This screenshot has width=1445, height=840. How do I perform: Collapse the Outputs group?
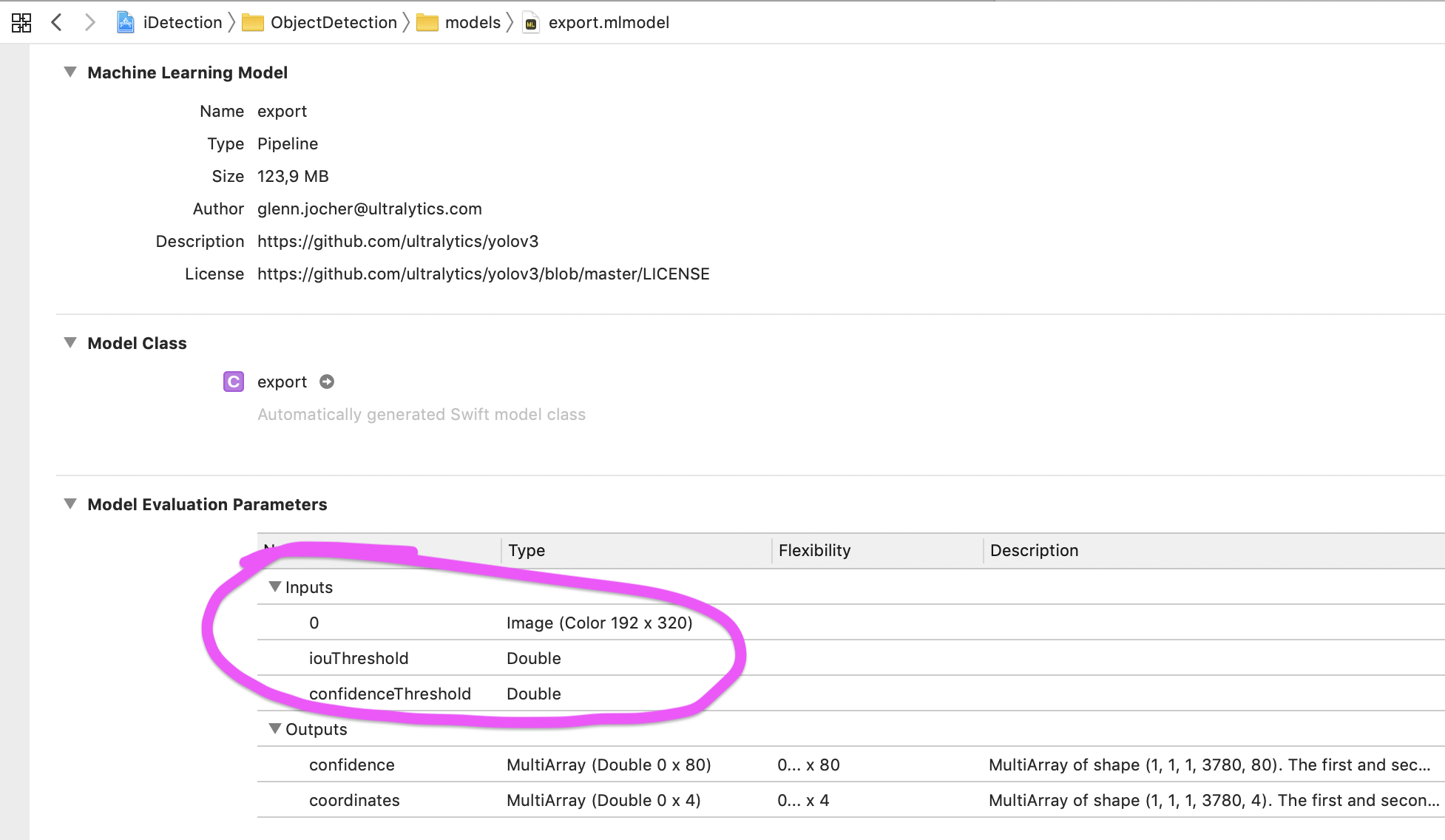point(275,728)
